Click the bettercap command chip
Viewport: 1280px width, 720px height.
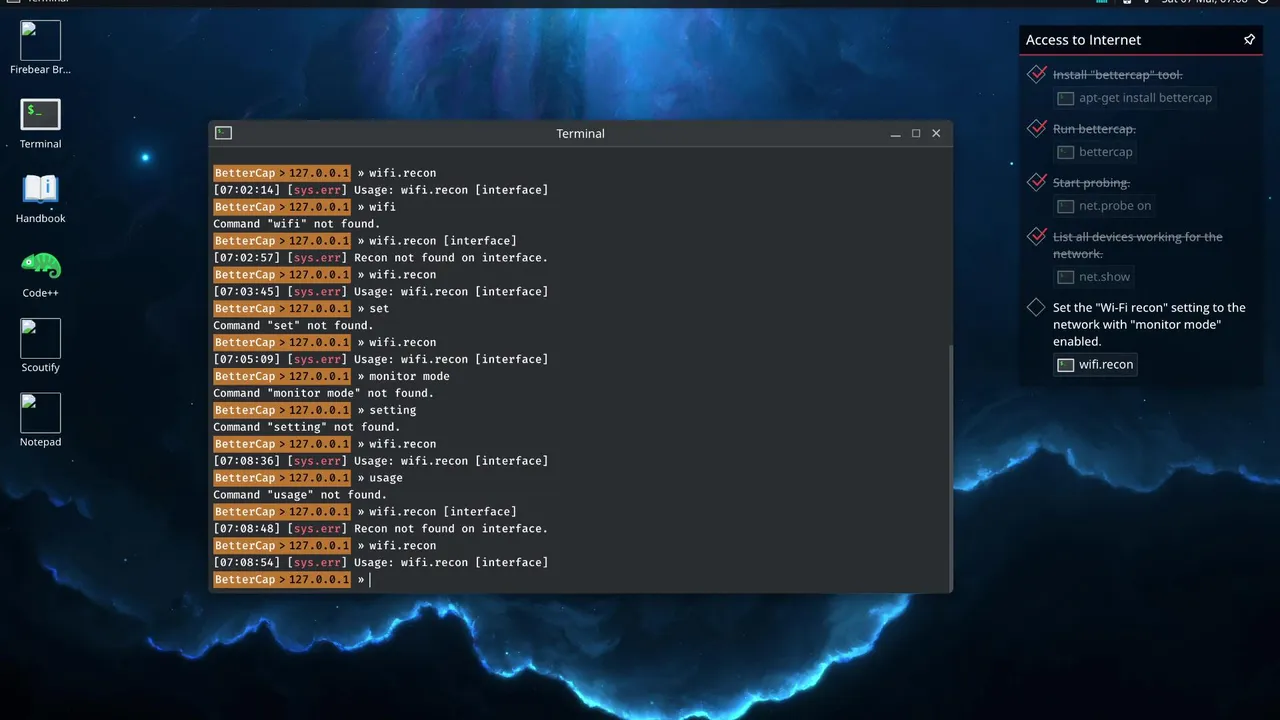1096,152
